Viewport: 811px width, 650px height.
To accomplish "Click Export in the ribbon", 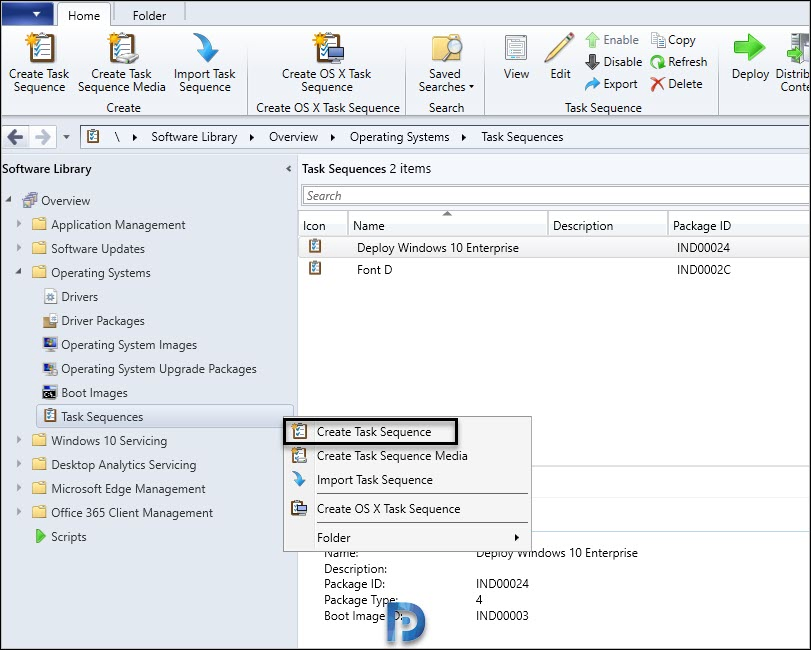I will point(611,84).
